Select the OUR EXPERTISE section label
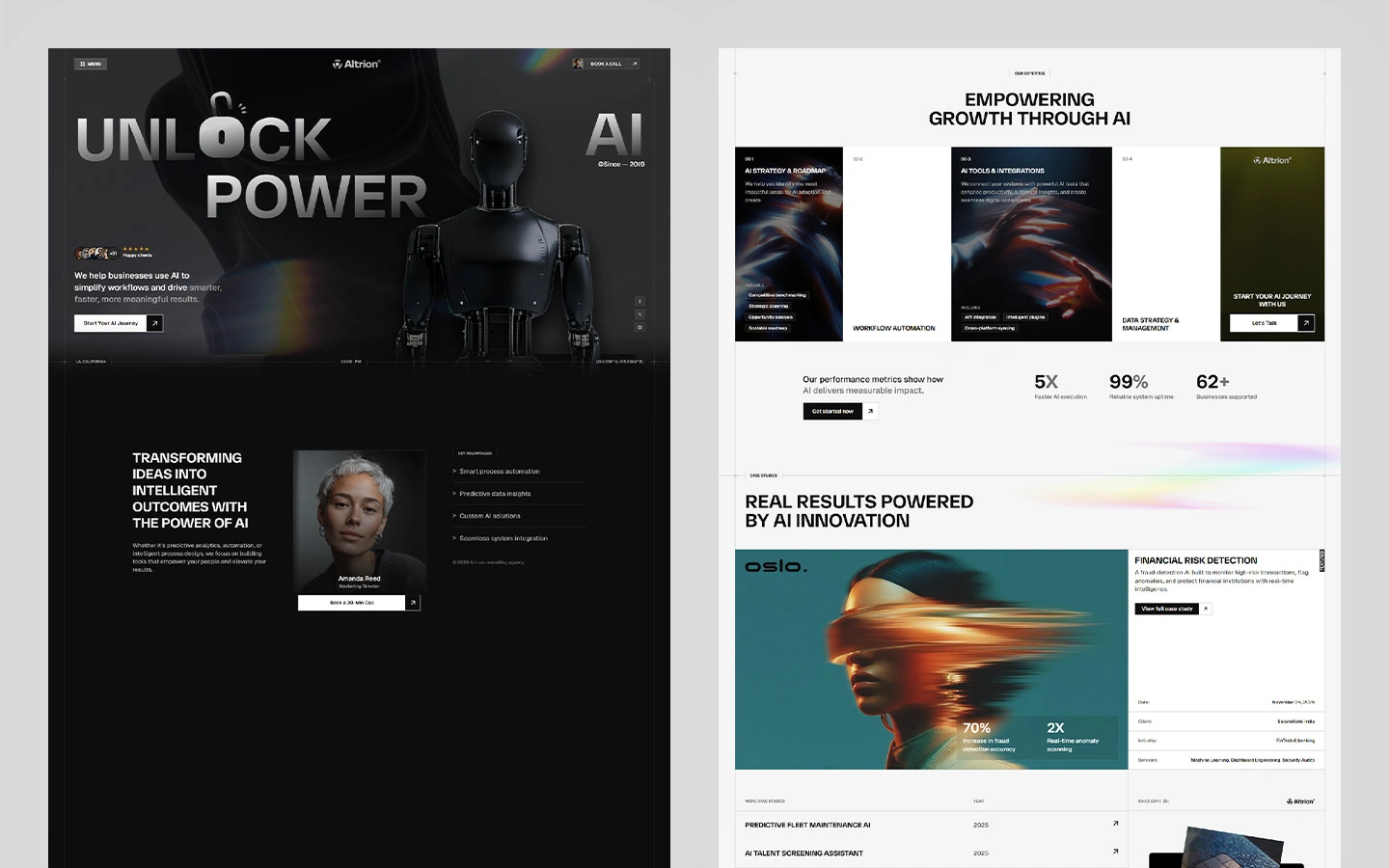1389x868 pixels. pos(1030,73)
